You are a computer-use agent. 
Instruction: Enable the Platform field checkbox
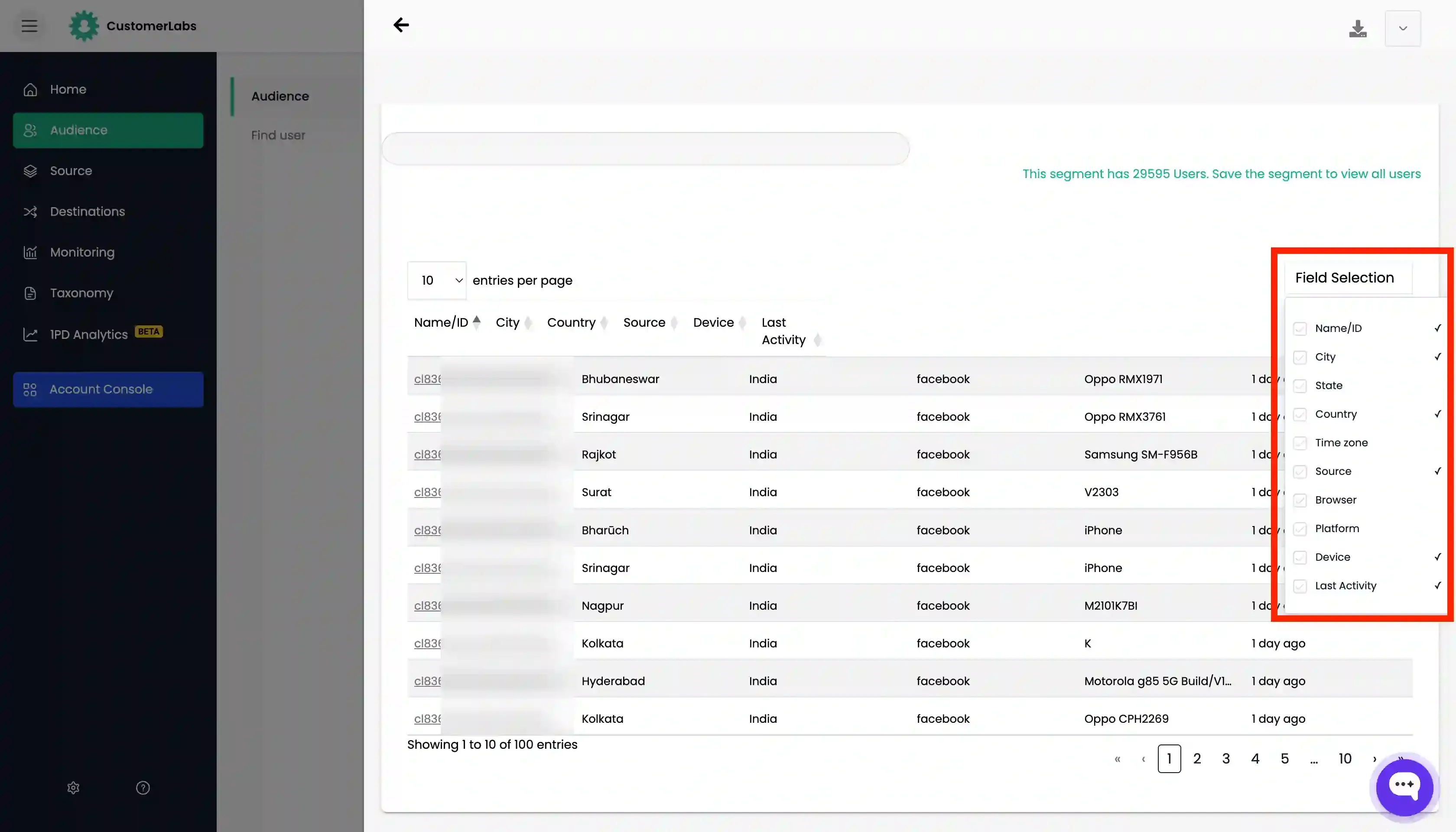1300,529
